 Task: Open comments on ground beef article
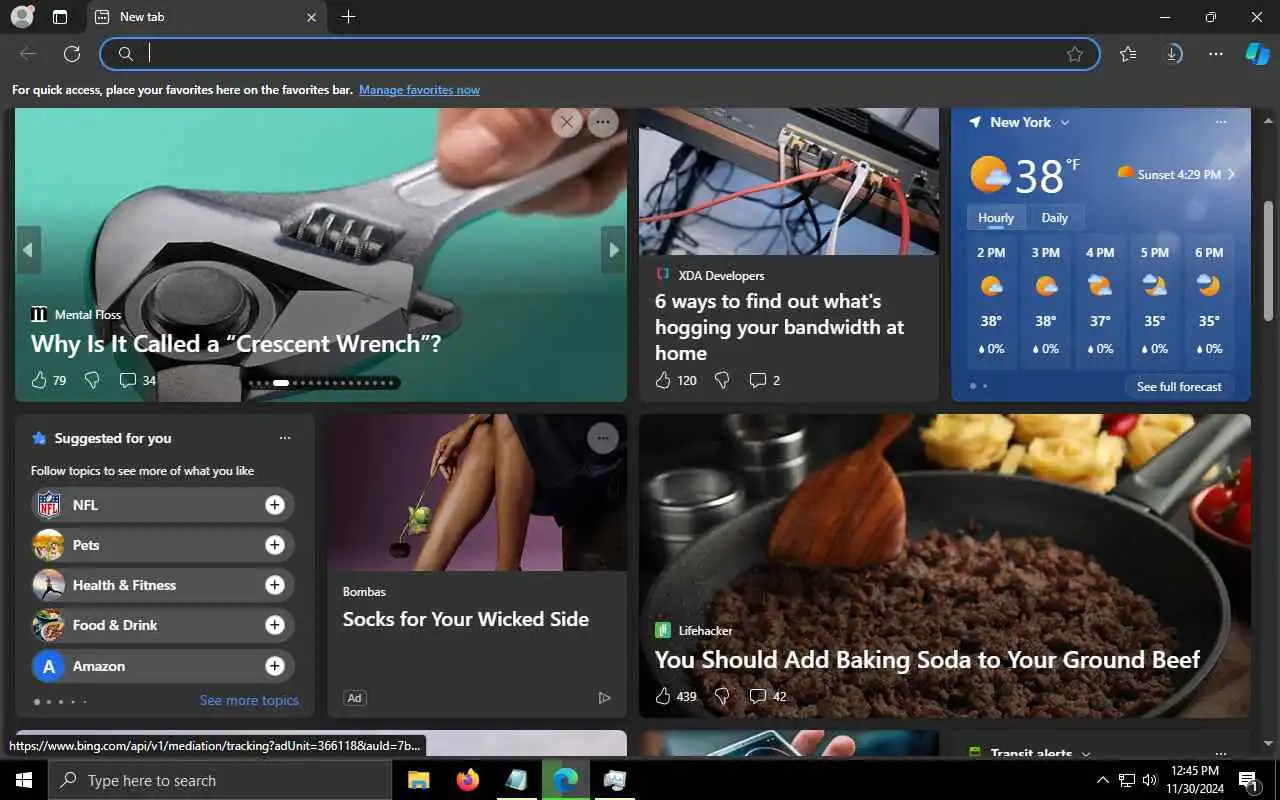(767, 696)
